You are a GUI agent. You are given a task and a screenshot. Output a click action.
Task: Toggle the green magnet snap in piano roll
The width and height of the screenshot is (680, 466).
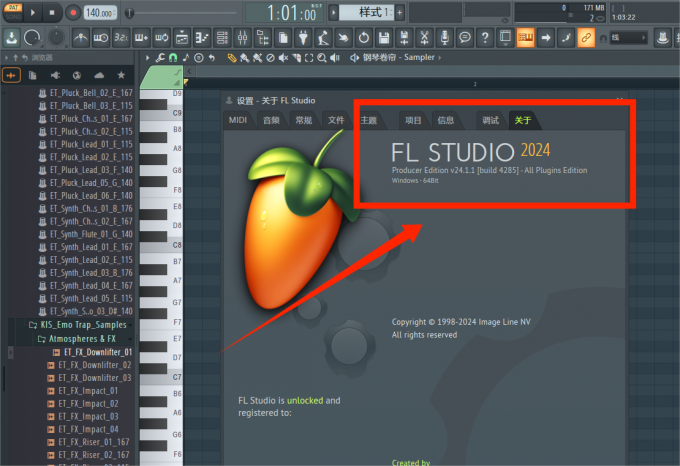click(173, 57)
